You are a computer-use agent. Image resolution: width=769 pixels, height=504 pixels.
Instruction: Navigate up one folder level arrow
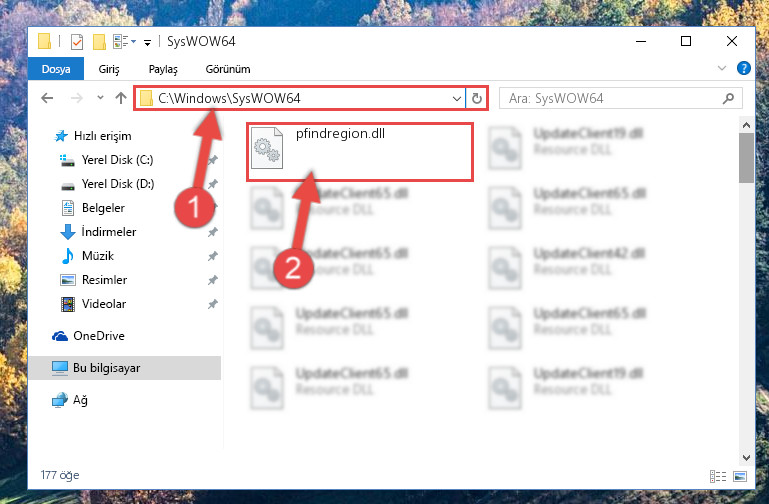point(121,99)
